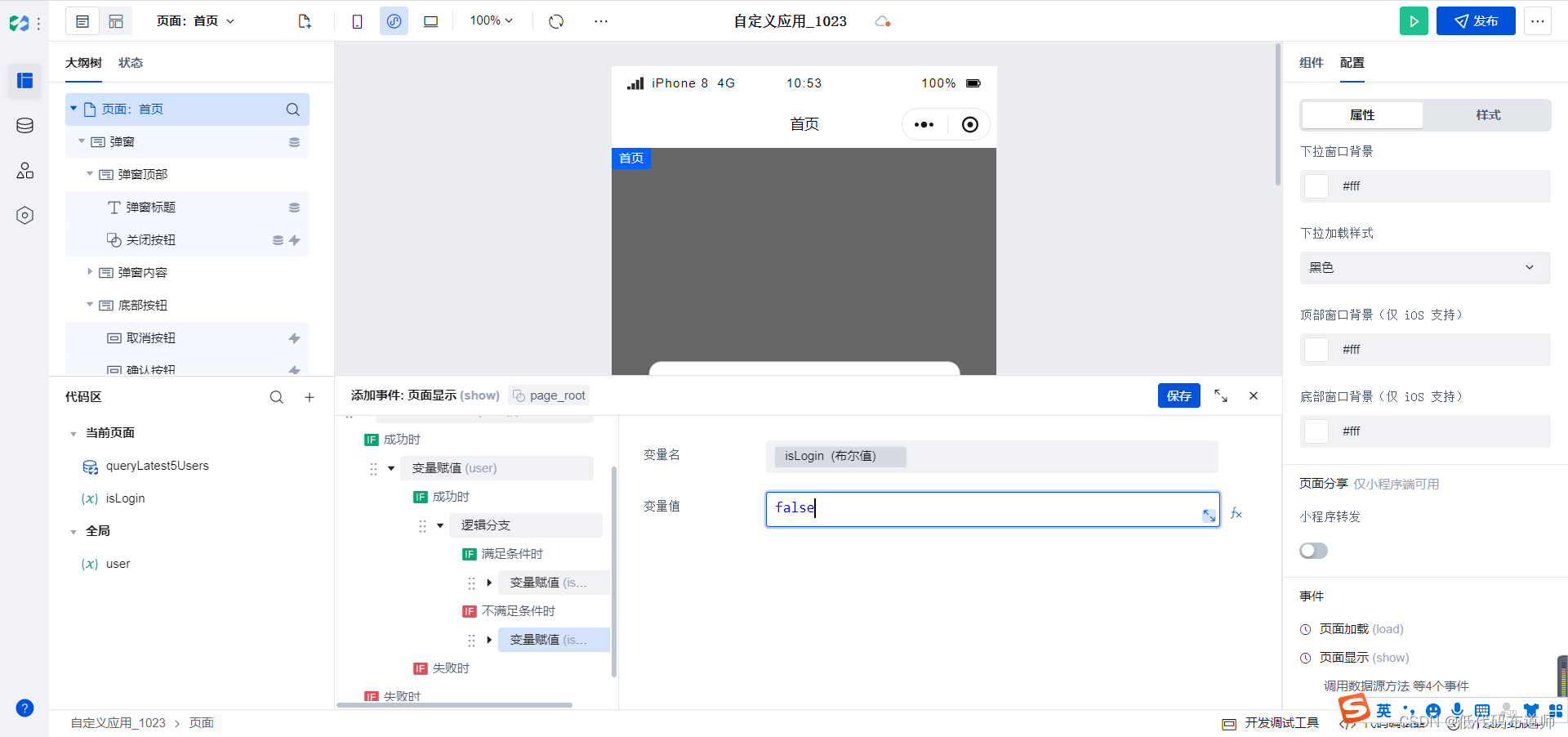Pick the 底部窗口背景 color swatch
This screenshot has width=1568, height=737.
tap(1316, 431)
